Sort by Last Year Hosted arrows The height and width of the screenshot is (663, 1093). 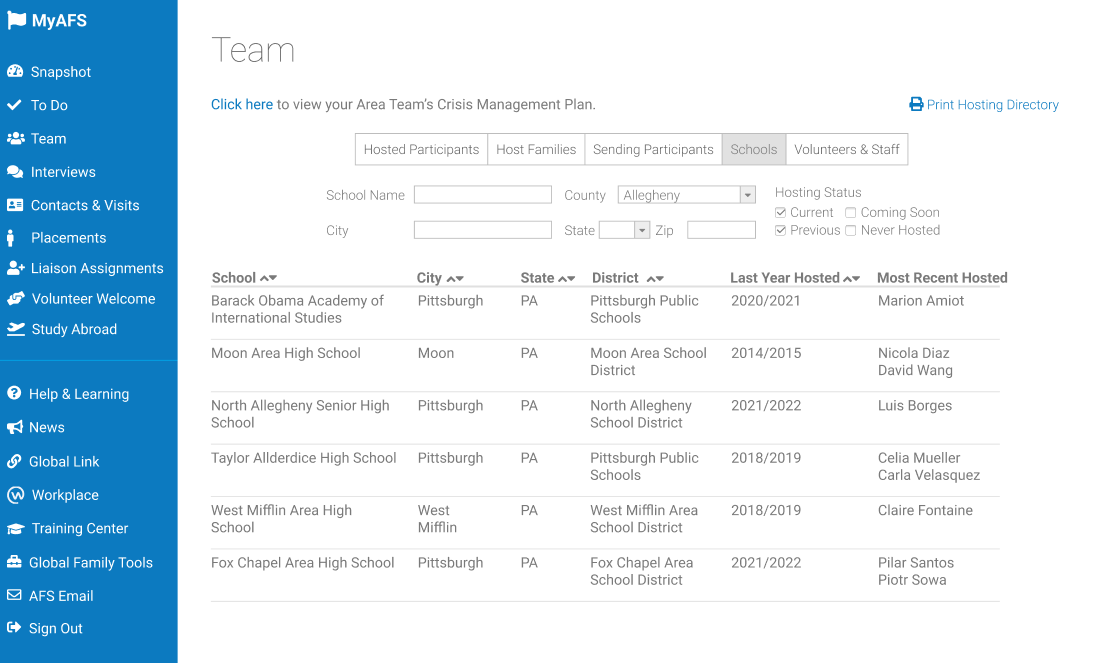[851, 278]
